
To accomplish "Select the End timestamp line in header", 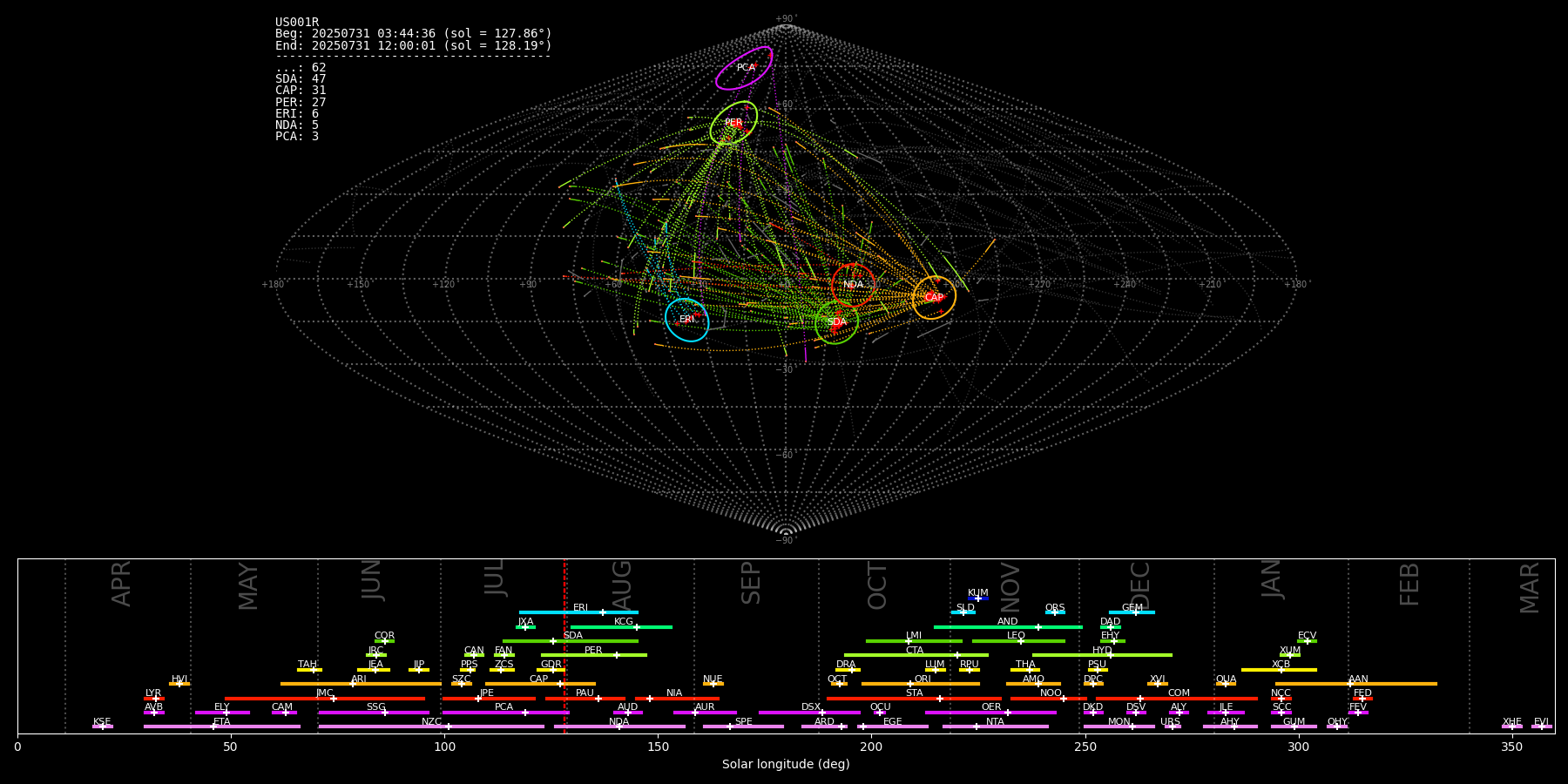I will click(x=414, y=45).
